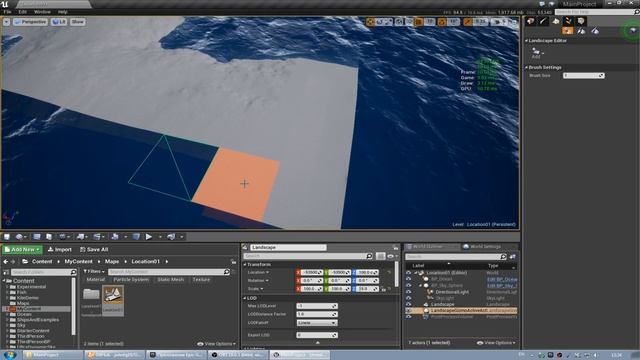Switch to the Foliage mode icon
This screenshot has height=360, width=640.
[x=568, y=21]
